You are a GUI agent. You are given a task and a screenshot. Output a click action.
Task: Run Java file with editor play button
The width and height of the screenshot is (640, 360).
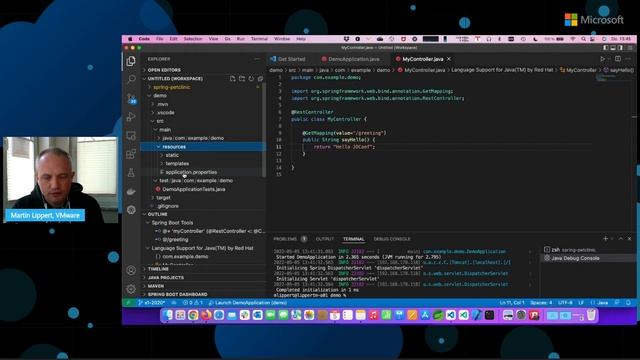[x=602, y=59]
